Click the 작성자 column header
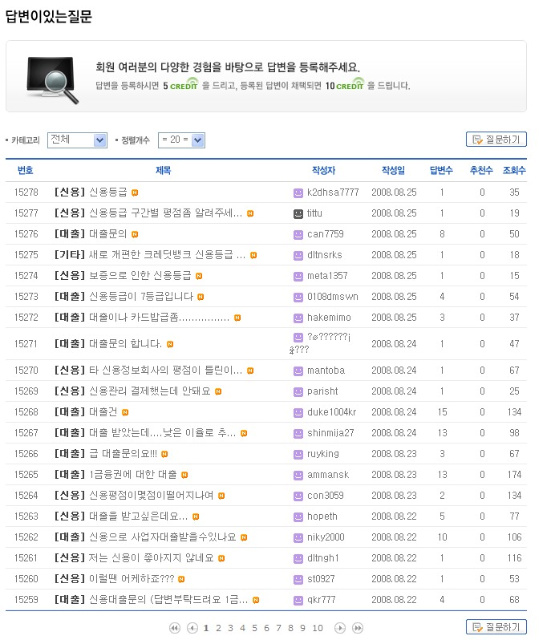The width and height of the screenshot is (539, 640). (324, 171)
